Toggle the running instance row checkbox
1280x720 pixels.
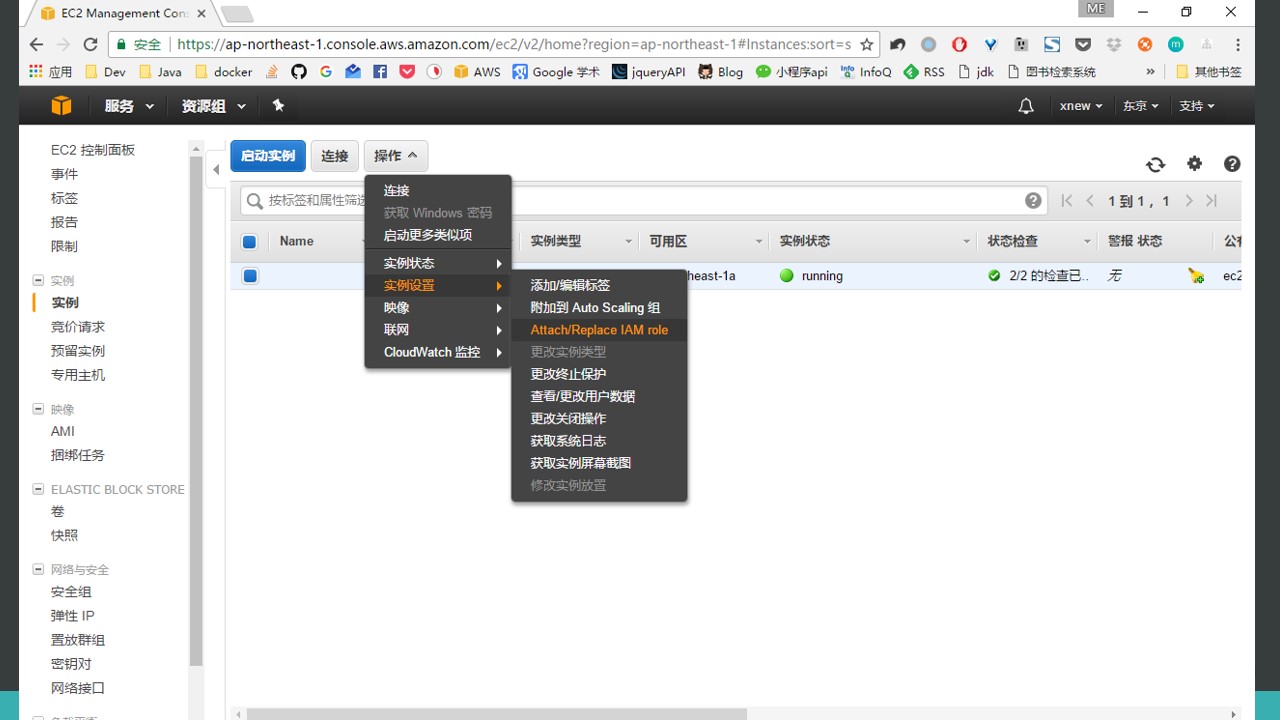(x=250, y=276)
